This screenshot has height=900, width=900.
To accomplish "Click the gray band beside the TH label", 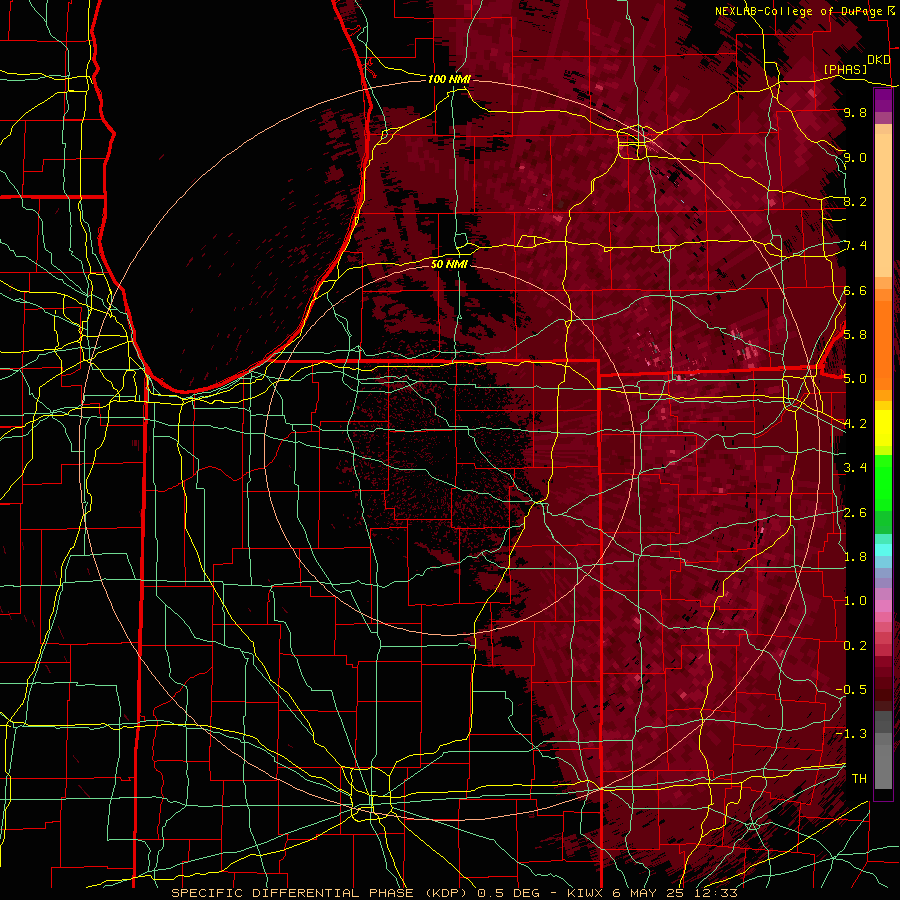I will pyautogui.click(x=883, y=767).
